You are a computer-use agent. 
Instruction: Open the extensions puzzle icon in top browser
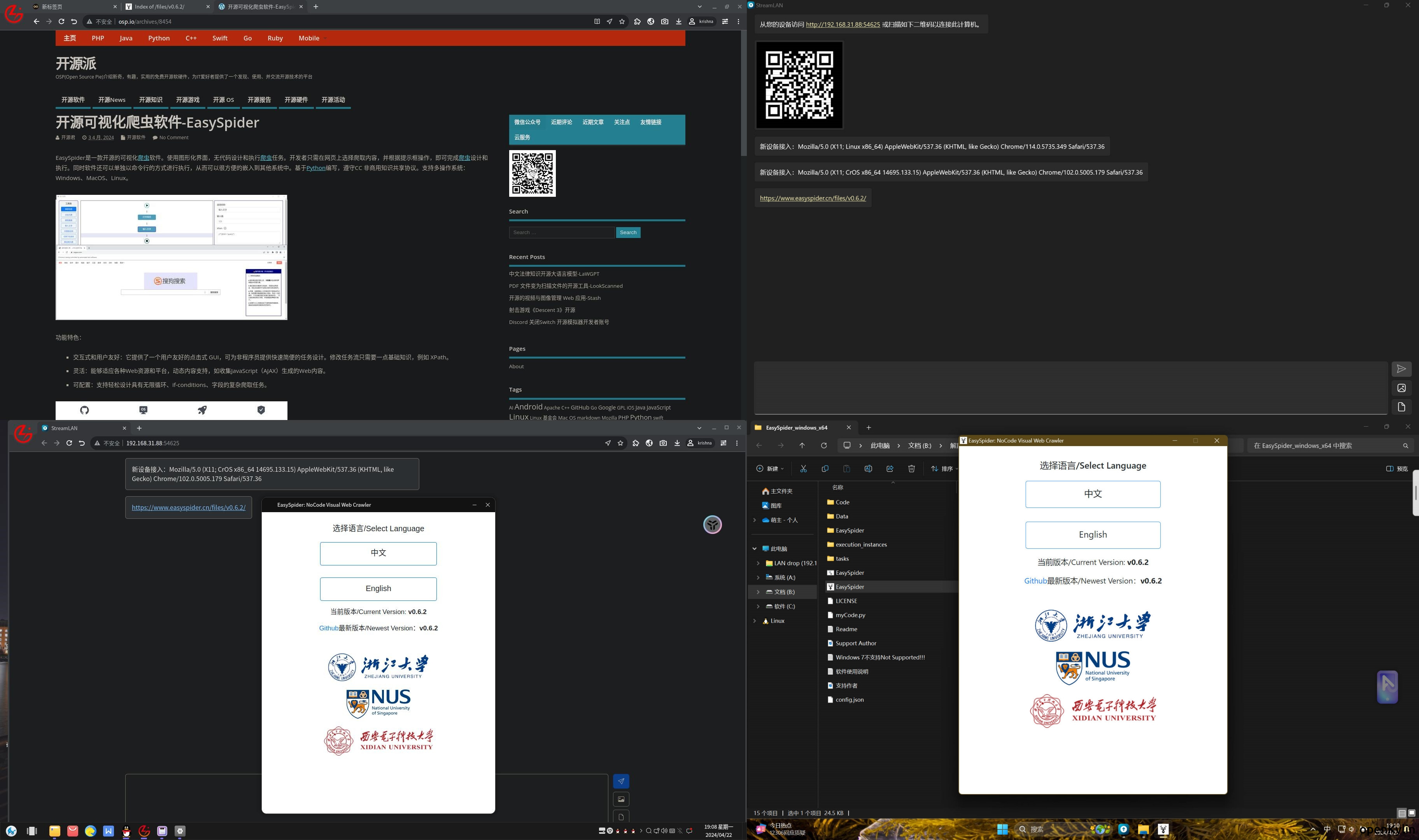click(x=637, y=21)
